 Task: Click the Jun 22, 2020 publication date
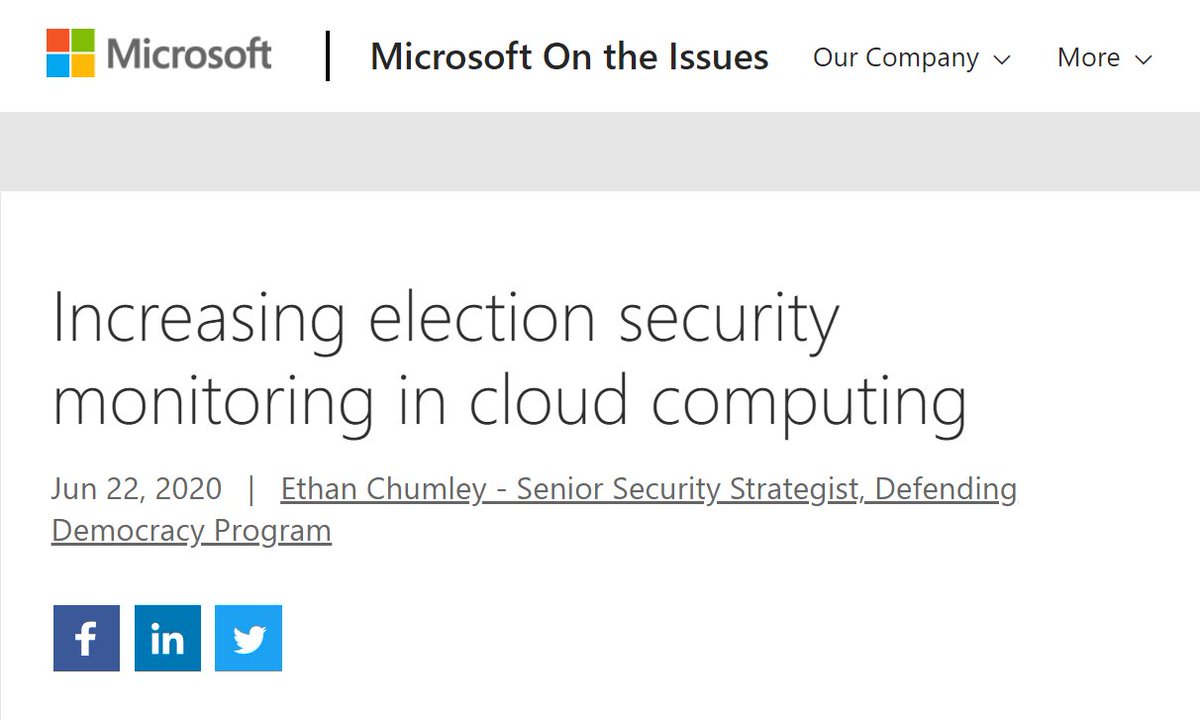pos(136,489)
